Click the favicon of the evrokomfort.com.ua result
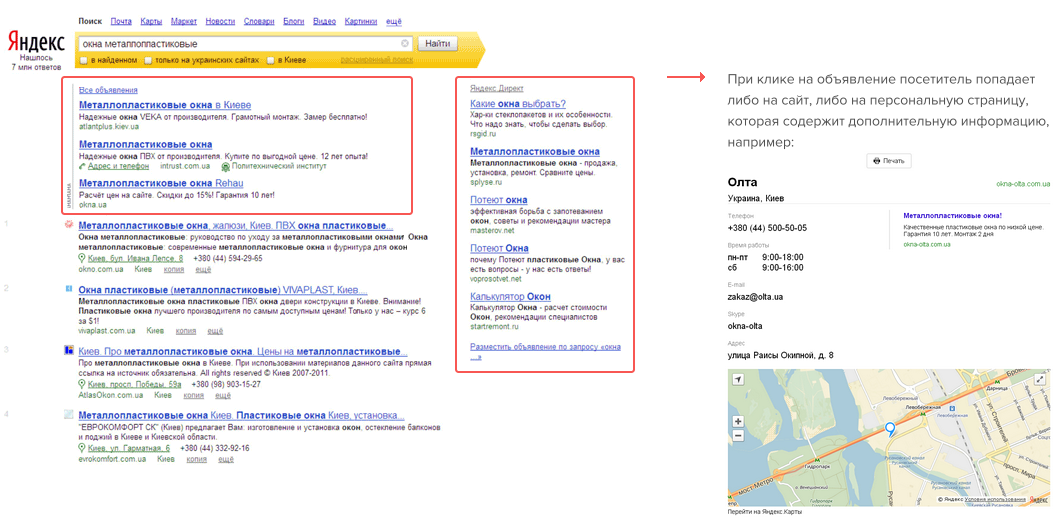 coord(68,414)
